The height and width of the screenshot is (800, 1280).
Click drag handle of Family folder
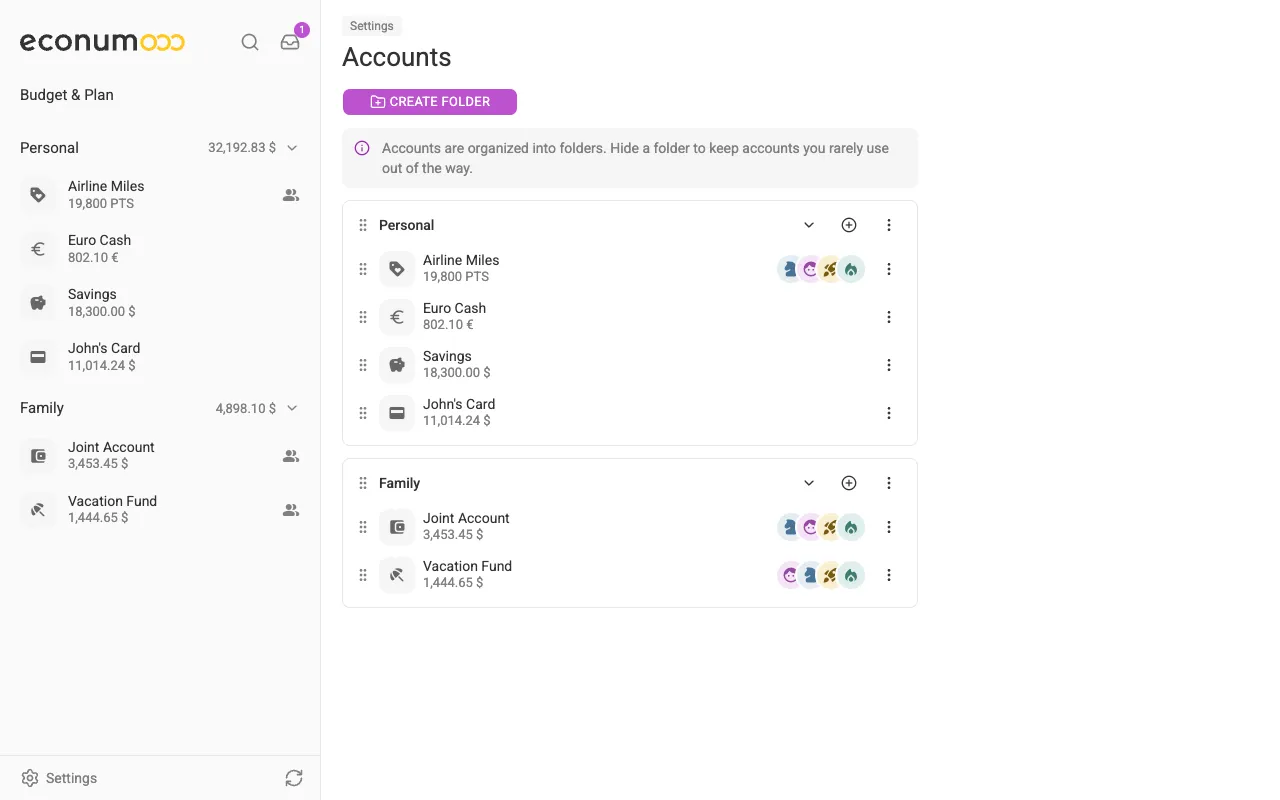point(363,483)
